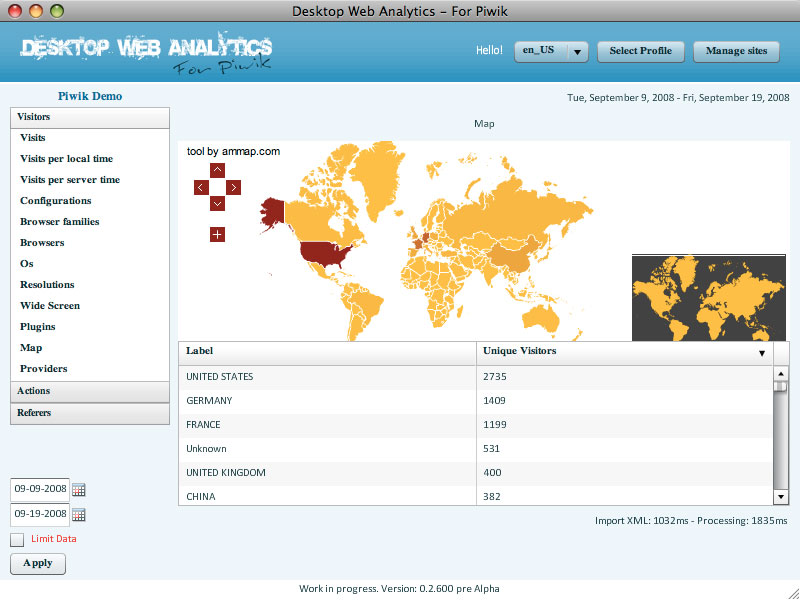Pan the map left with arrow
Viewport: 800px width, 600px height.
coord(200,187)
